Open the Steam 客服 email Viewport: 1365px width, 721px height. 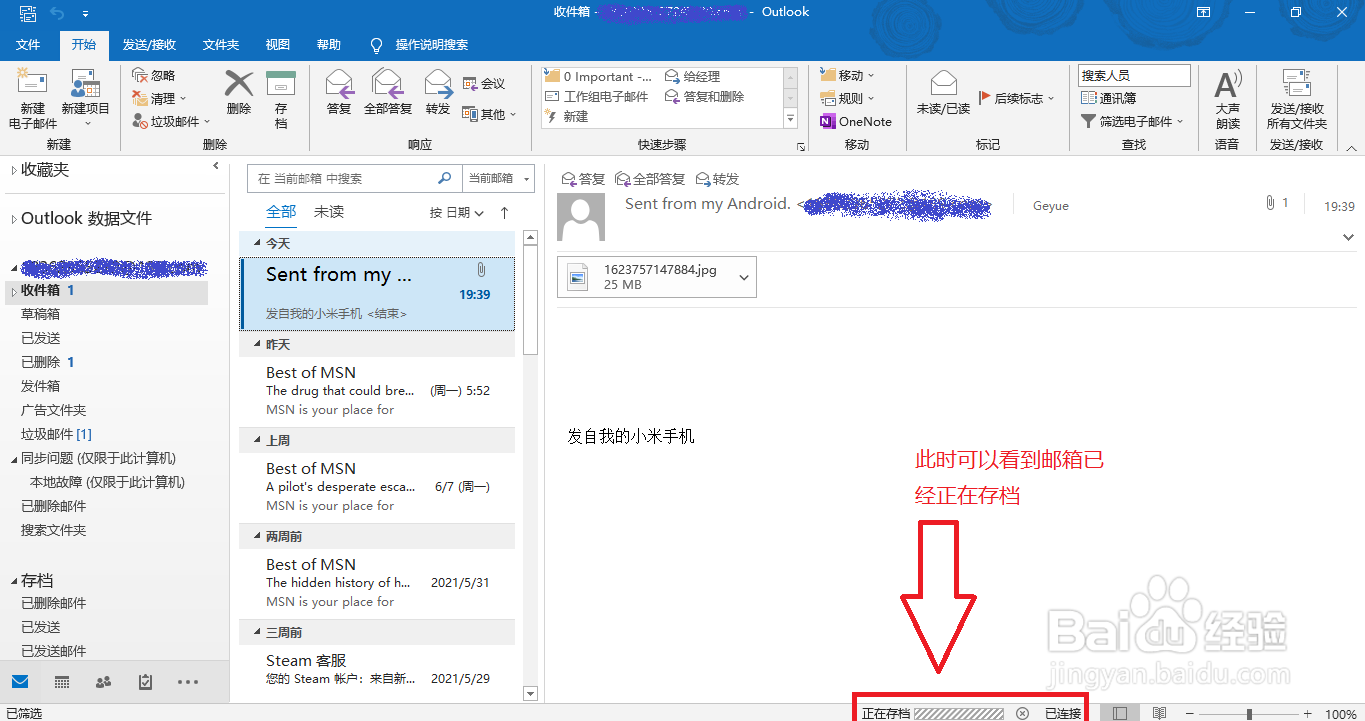point(378,669)
